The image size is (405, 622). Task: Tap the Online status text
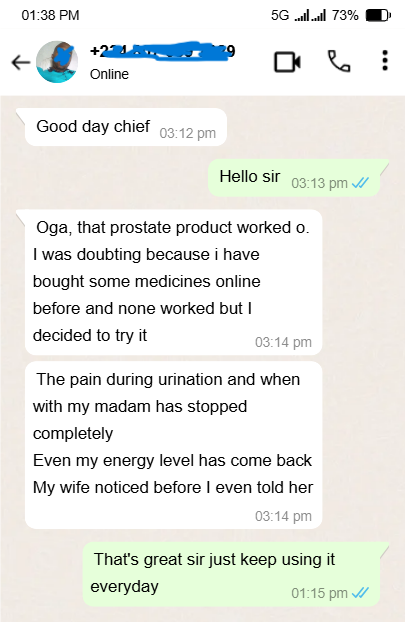109,74
